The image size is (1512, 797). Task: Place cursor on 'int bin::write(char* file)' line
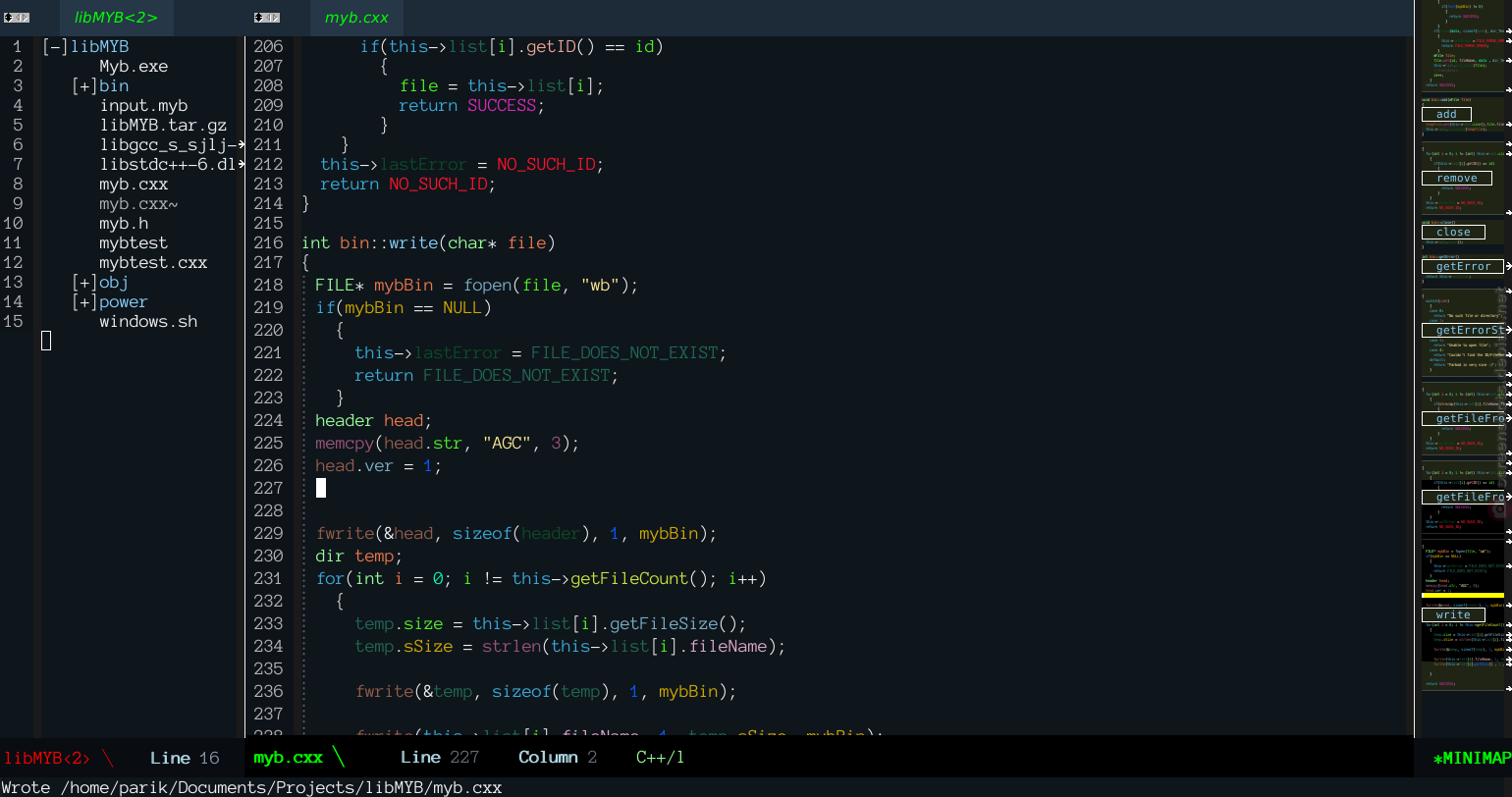428,242
